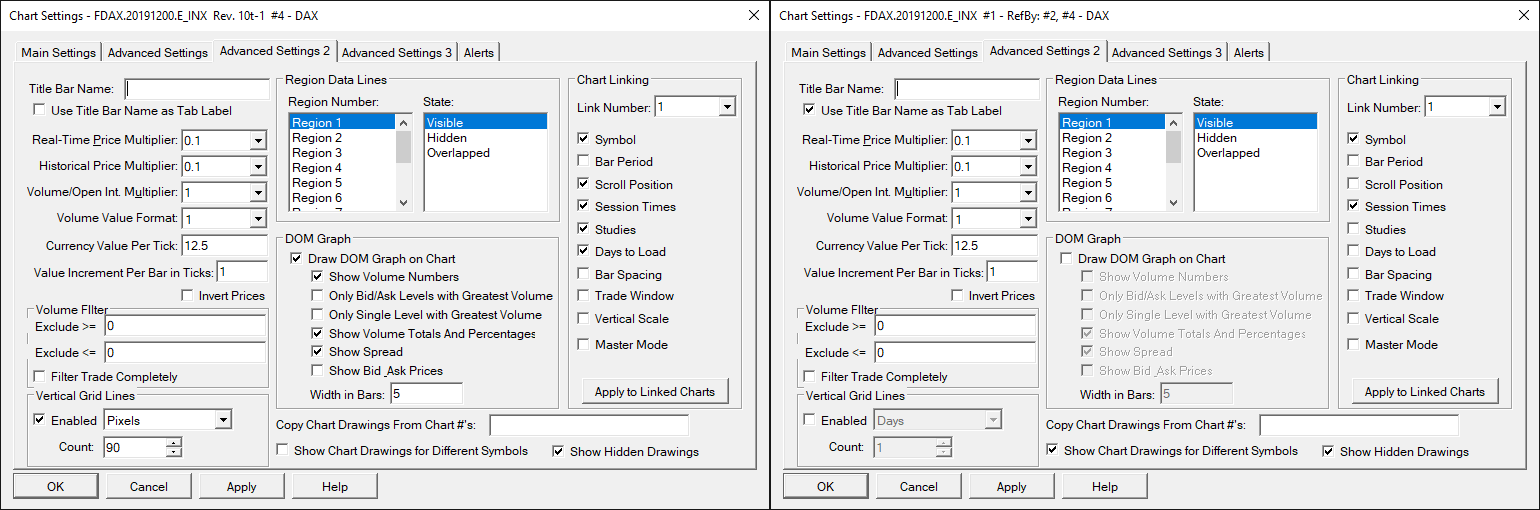Click Apply to Linked Charts in right dialog
Viewport: 1540px width, 510px height.
pyautogui.click(x=1425, y=392)
